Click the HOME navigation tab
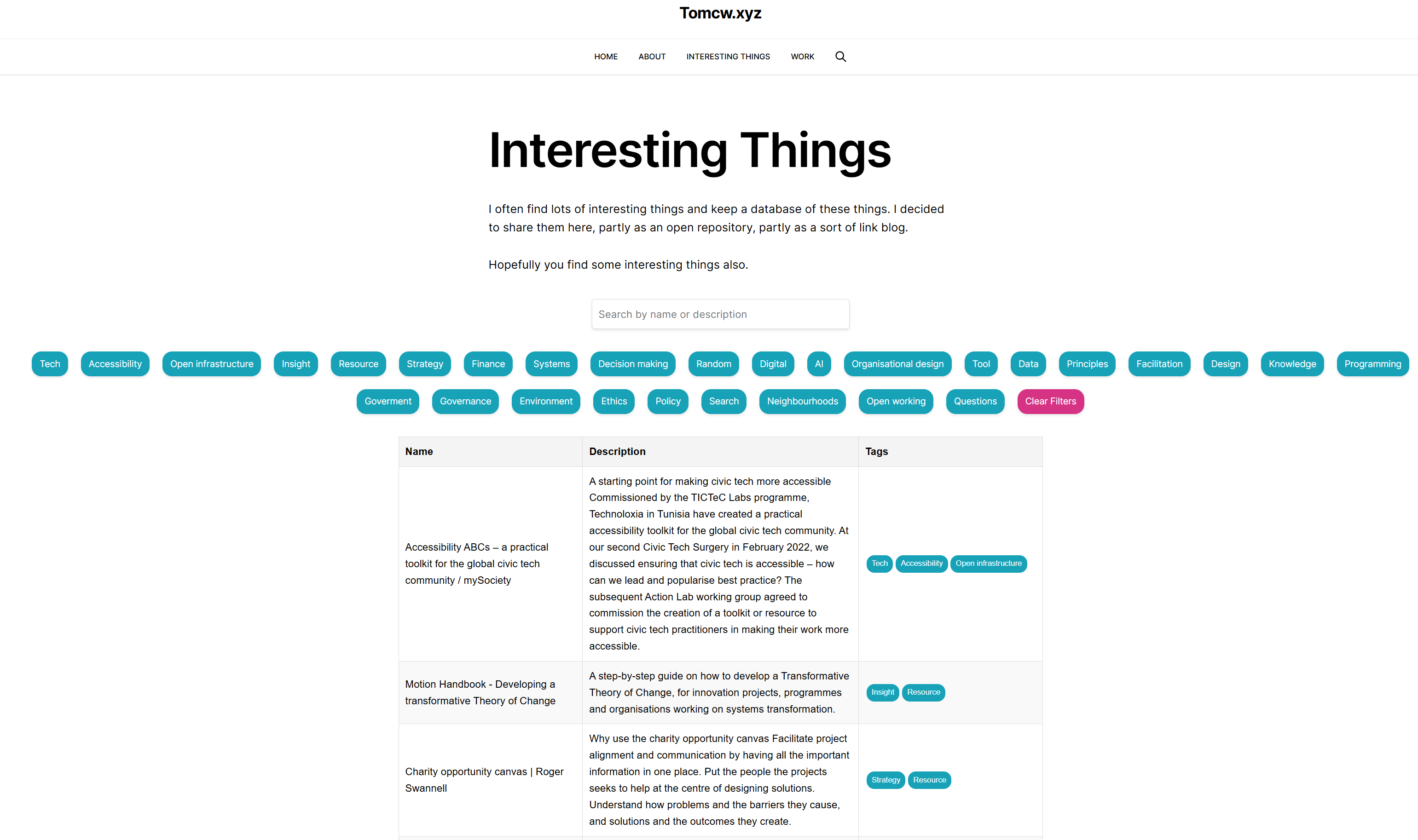Viewport: 1418px width, 840px height. pos(605,56)
